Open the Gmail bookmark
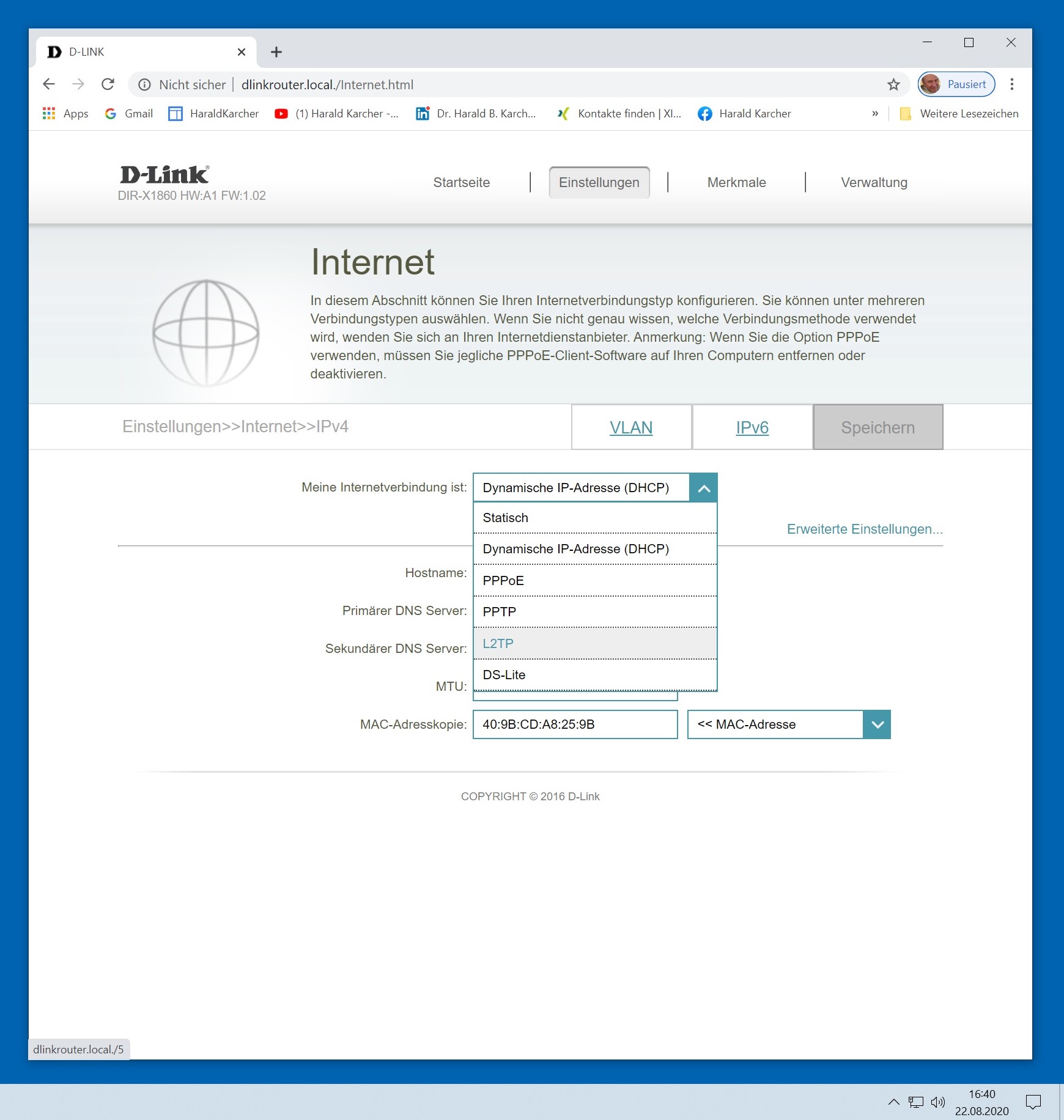The height and width of the screenshot is (1120, 1064). [129, 114]
